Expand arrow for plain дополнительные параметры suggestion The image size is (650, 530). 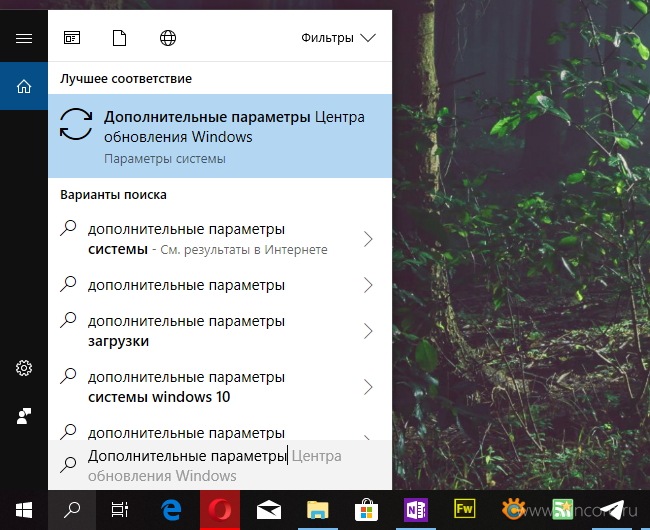368,285
